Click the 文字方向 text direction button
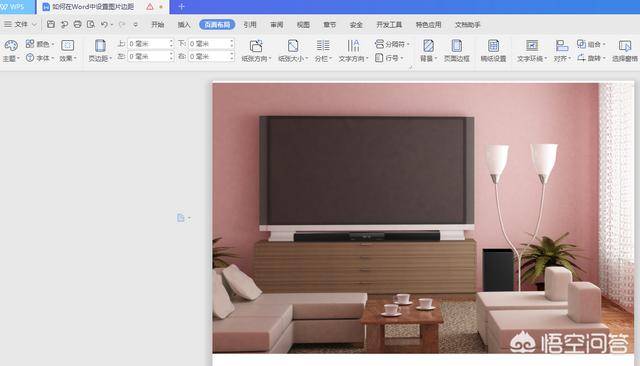This screenshot has width=640, height=366. click(353, 51)
